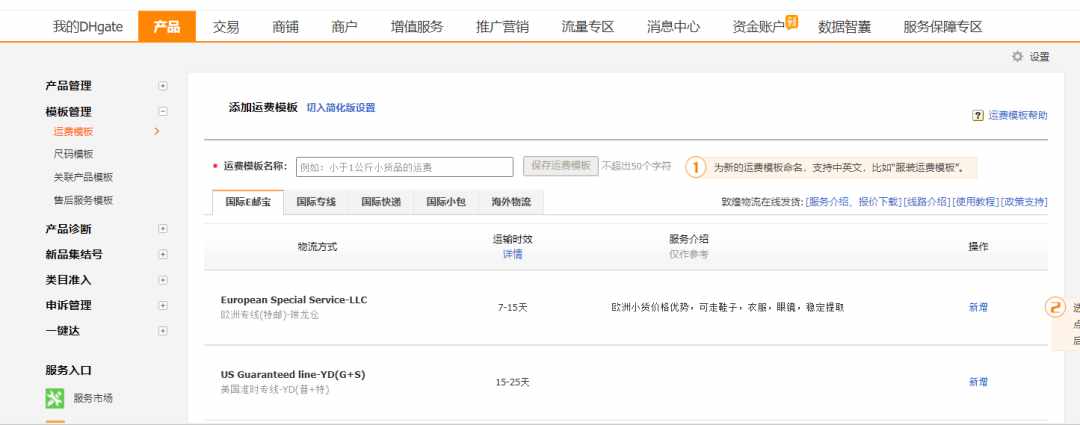This screenshot has height=425, width=1080.
Task: Click the 产品管理 sidebar heading
Action: [68, 86]
